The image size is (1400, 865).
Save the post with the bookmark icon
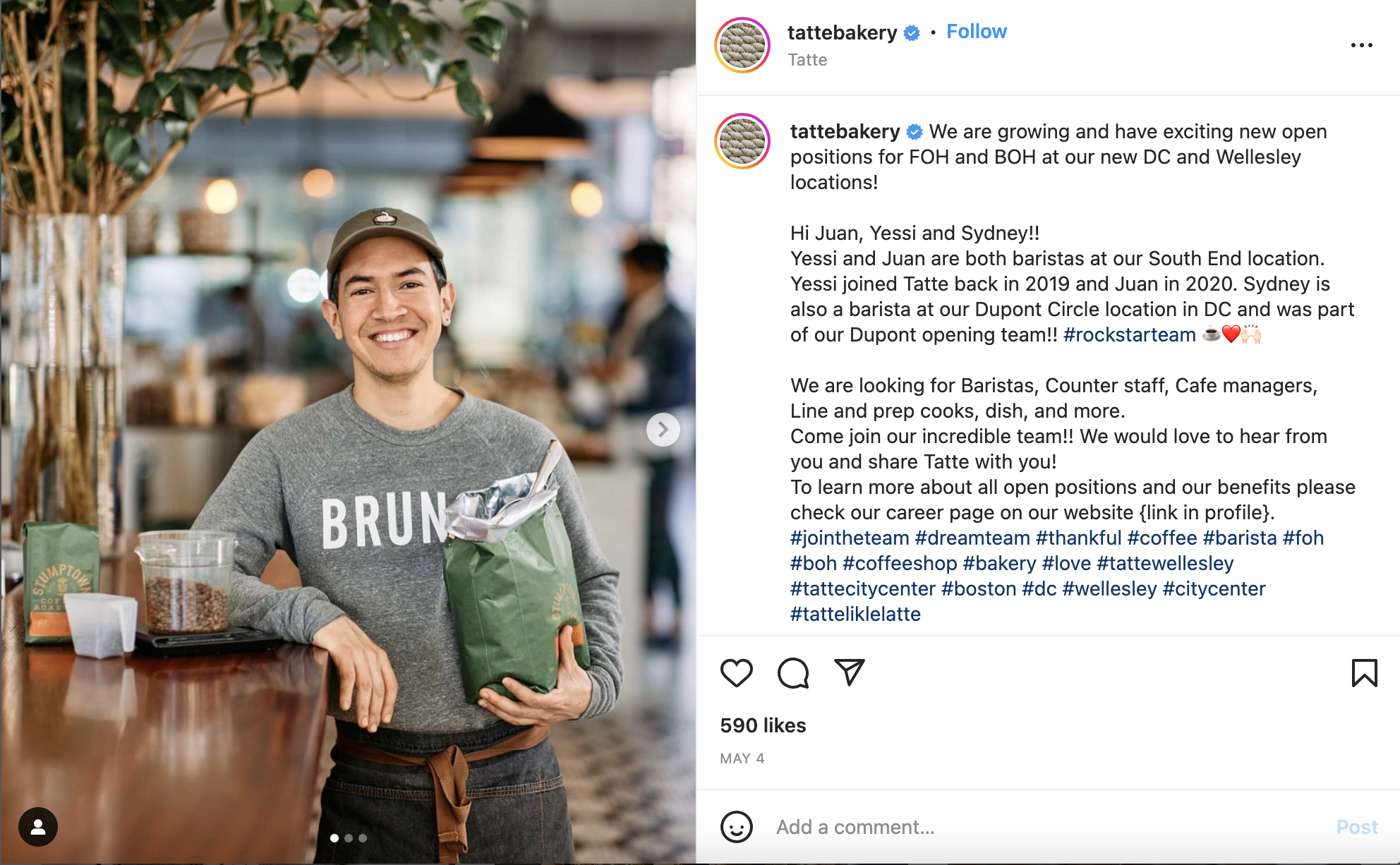pyautogui.click(x=1364, y=673)
